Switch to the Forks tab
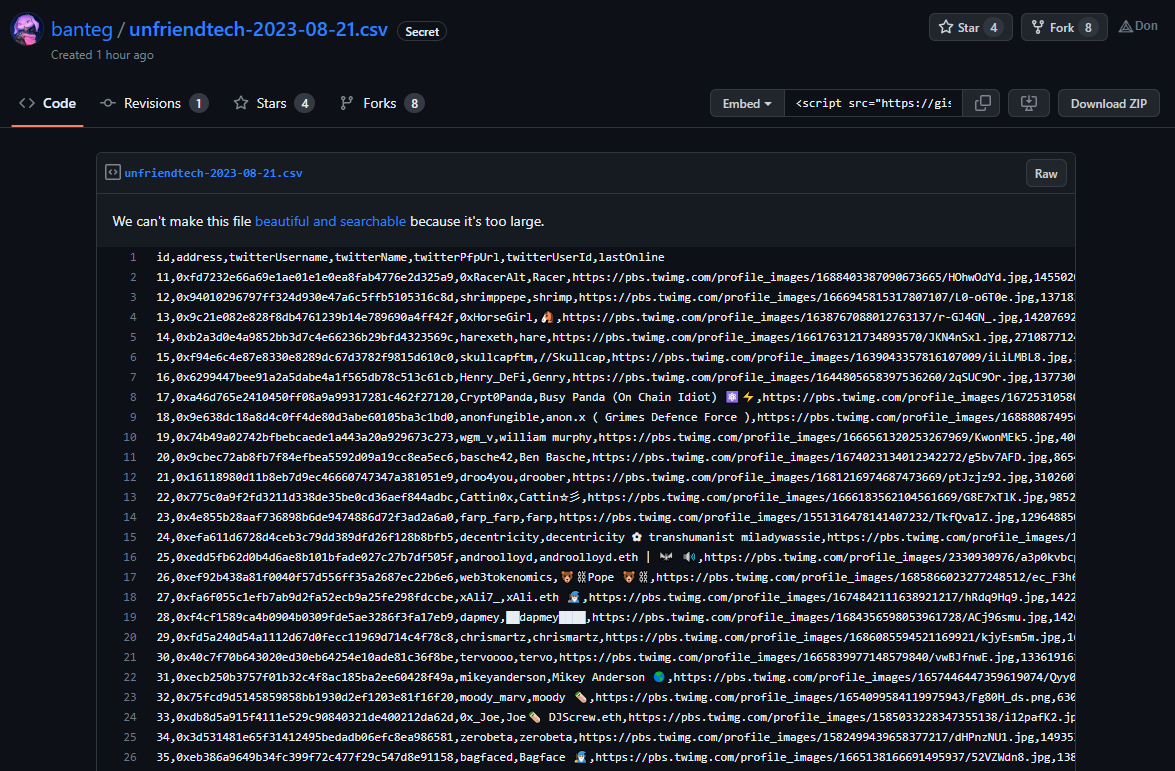Image resolution: width=1175 pixels, height=771 pixels. pos(382,103)
